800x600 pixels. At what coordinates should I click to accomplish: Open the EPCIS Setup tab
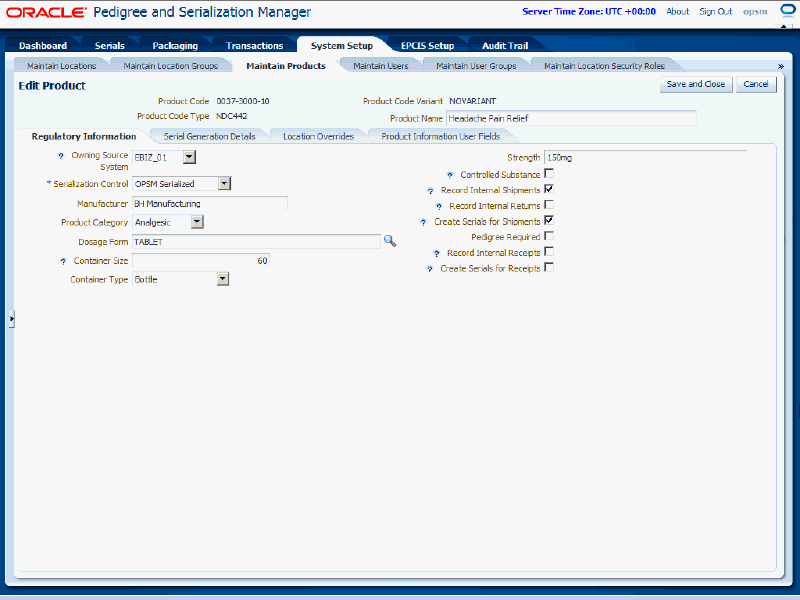click(x=428, y=45)
